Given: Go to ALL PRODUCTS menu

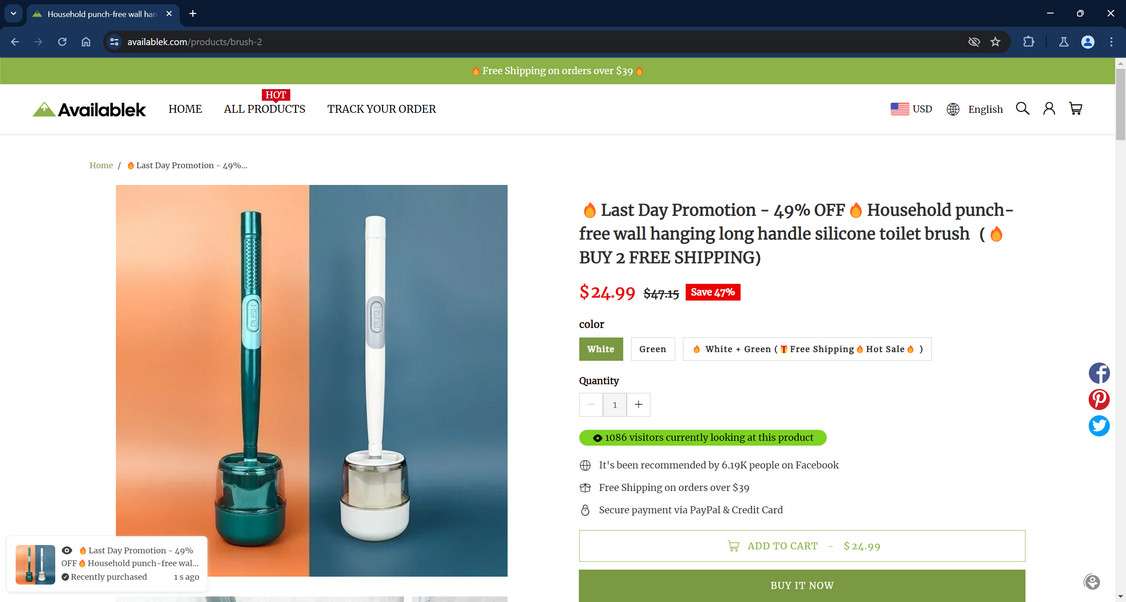Looking at the screenshot, I should [264, 109].
